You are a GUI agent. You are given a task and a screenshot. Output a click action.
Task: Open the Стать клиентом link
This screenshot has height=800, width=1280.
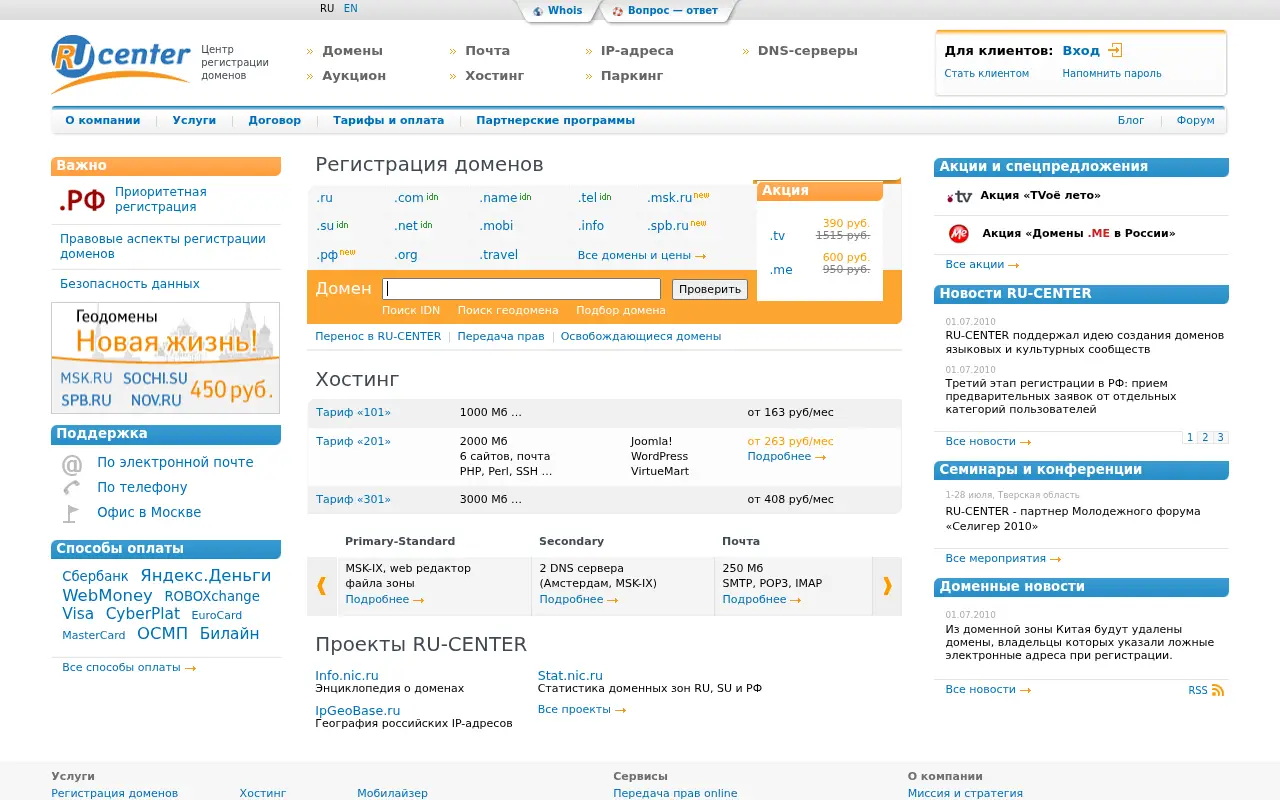[x=986, y=74]
